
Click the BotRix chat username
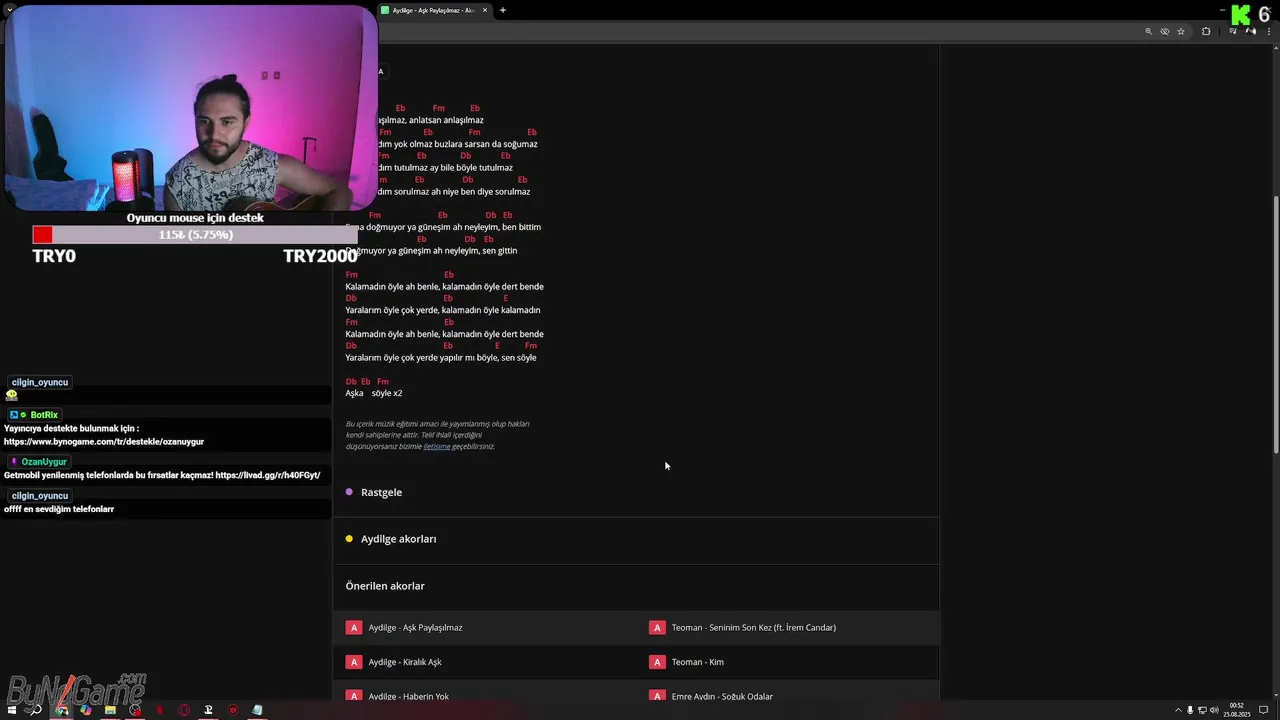(x=44, y=415)
